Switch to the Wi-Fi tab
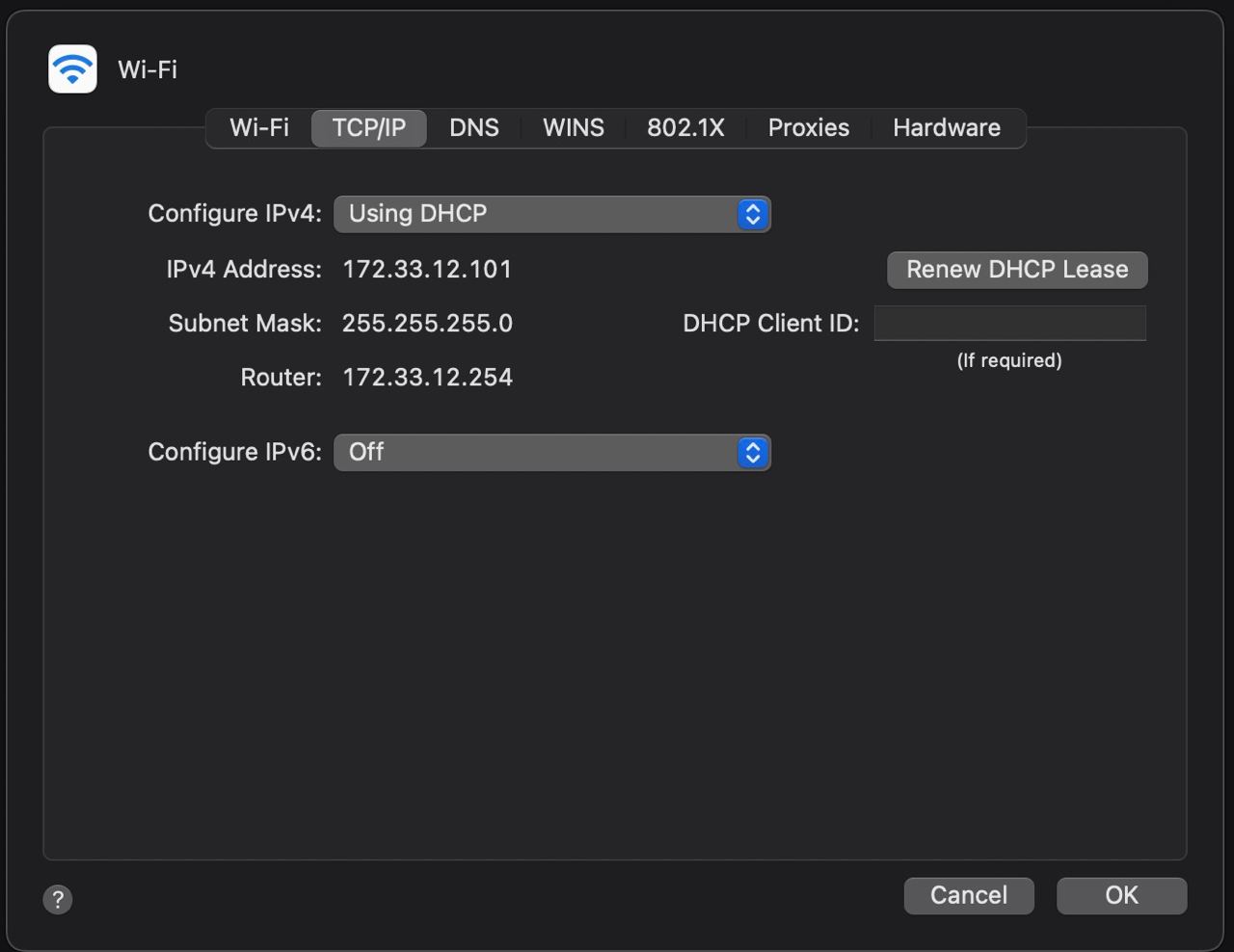This screenshot has width=1234, height=952. click(x=258, y=128)
